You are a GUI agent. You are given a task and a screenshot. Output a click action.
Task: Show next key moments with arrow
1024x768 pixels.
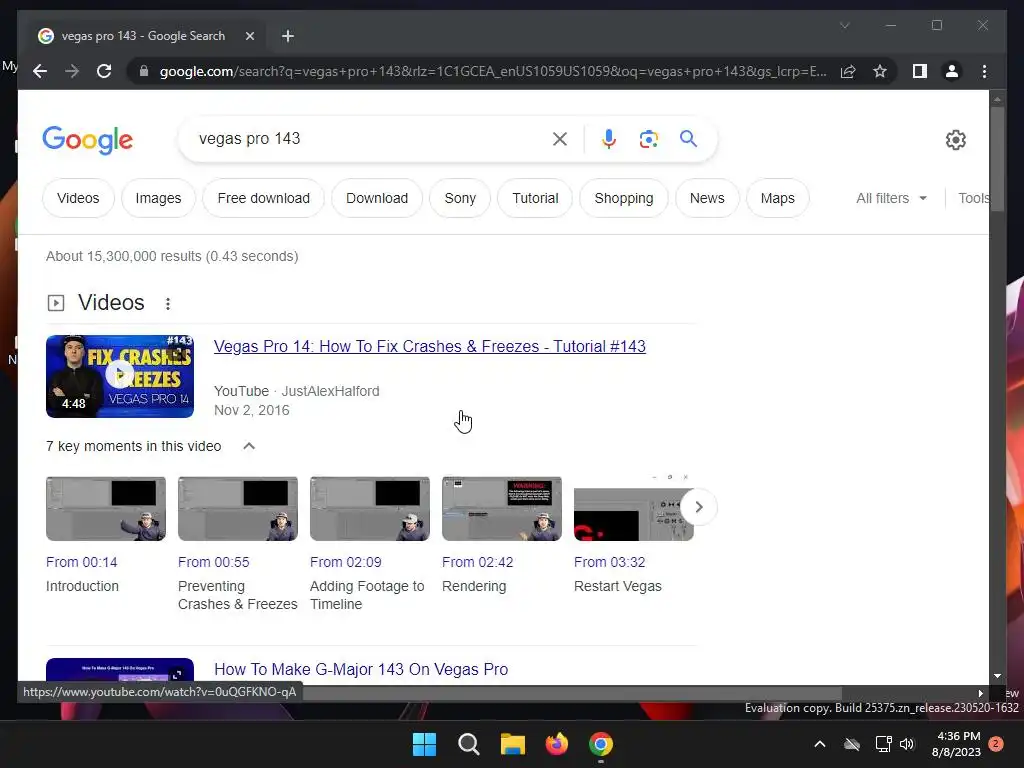point(699,507)
